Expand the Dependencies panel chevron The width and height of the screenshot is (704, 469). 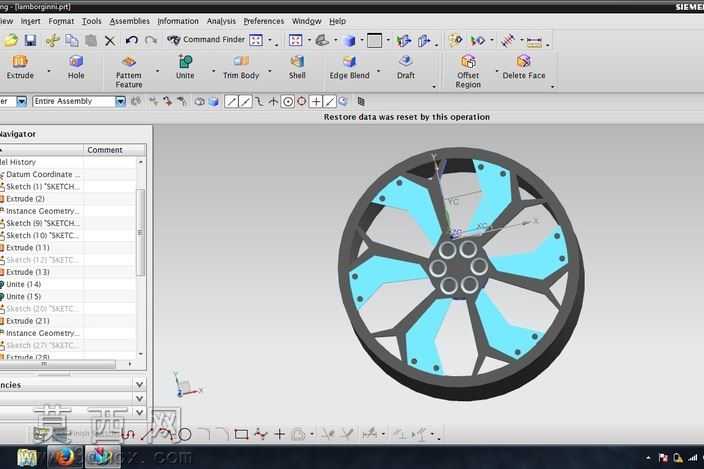point(139,385)
